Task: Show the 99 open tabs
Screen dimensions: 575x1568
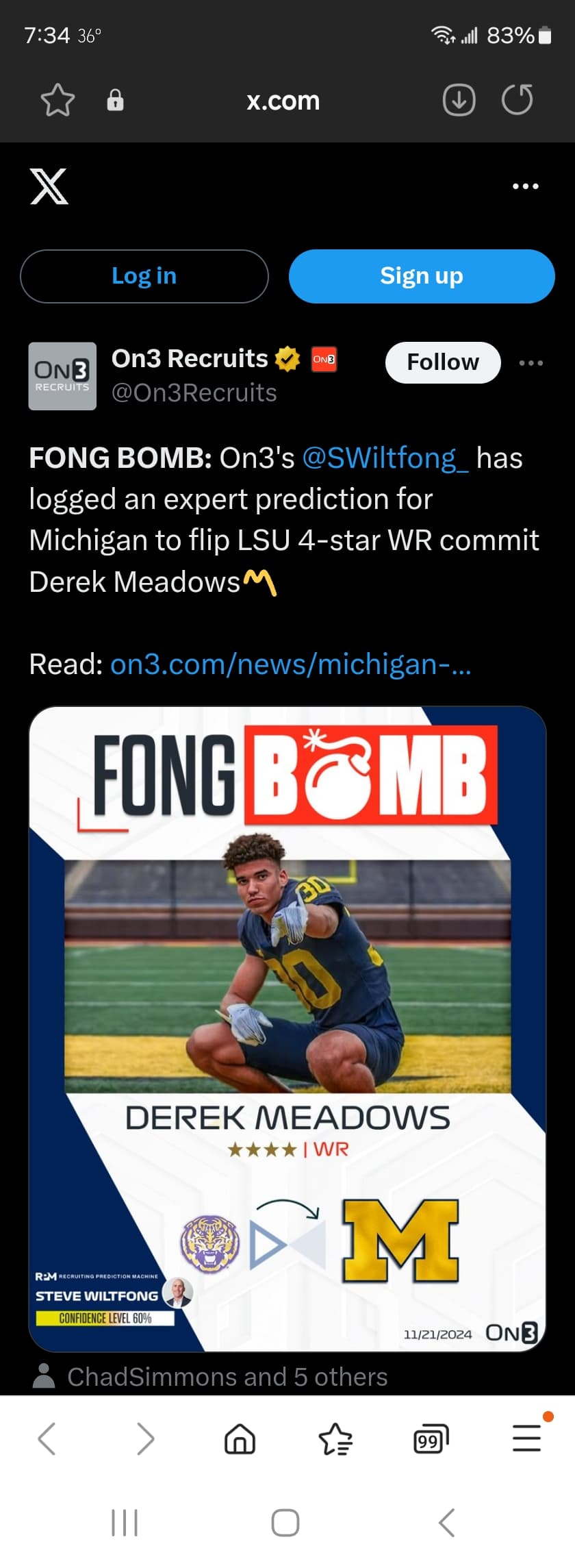Action: (431, 1439)
